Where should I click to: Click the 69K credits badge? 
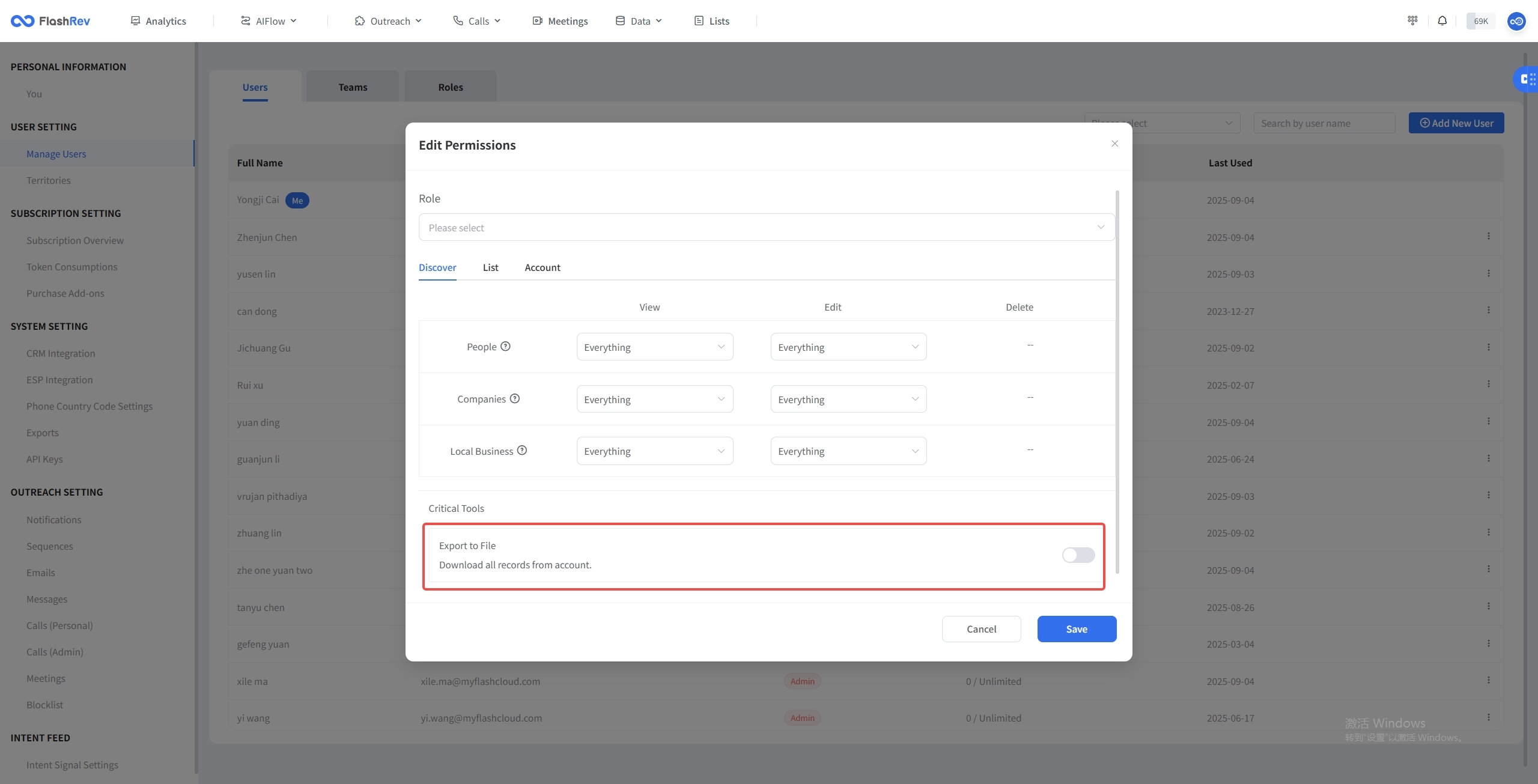click(1481, 21)
